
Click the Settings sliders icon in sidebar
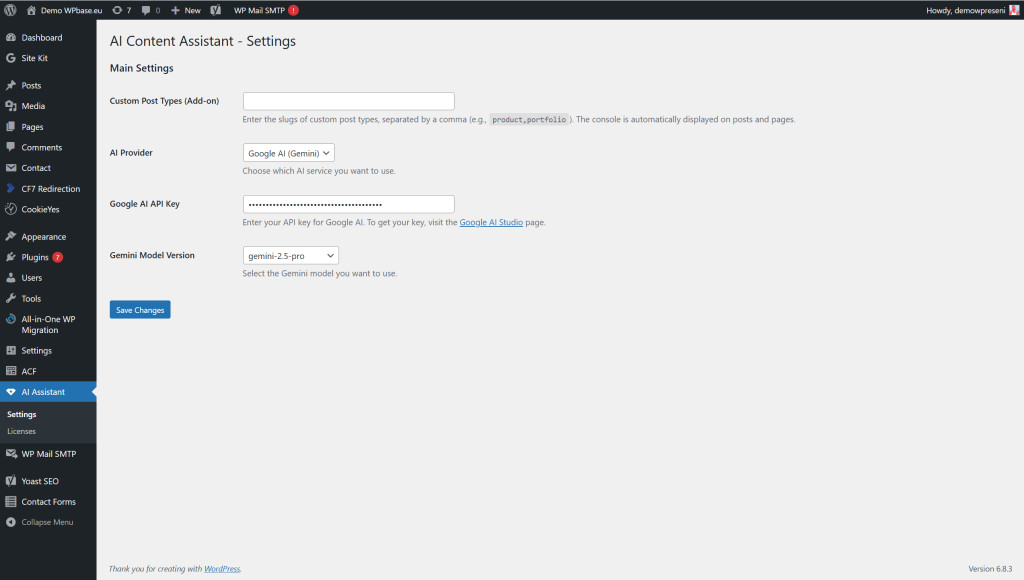coord(10,351)
